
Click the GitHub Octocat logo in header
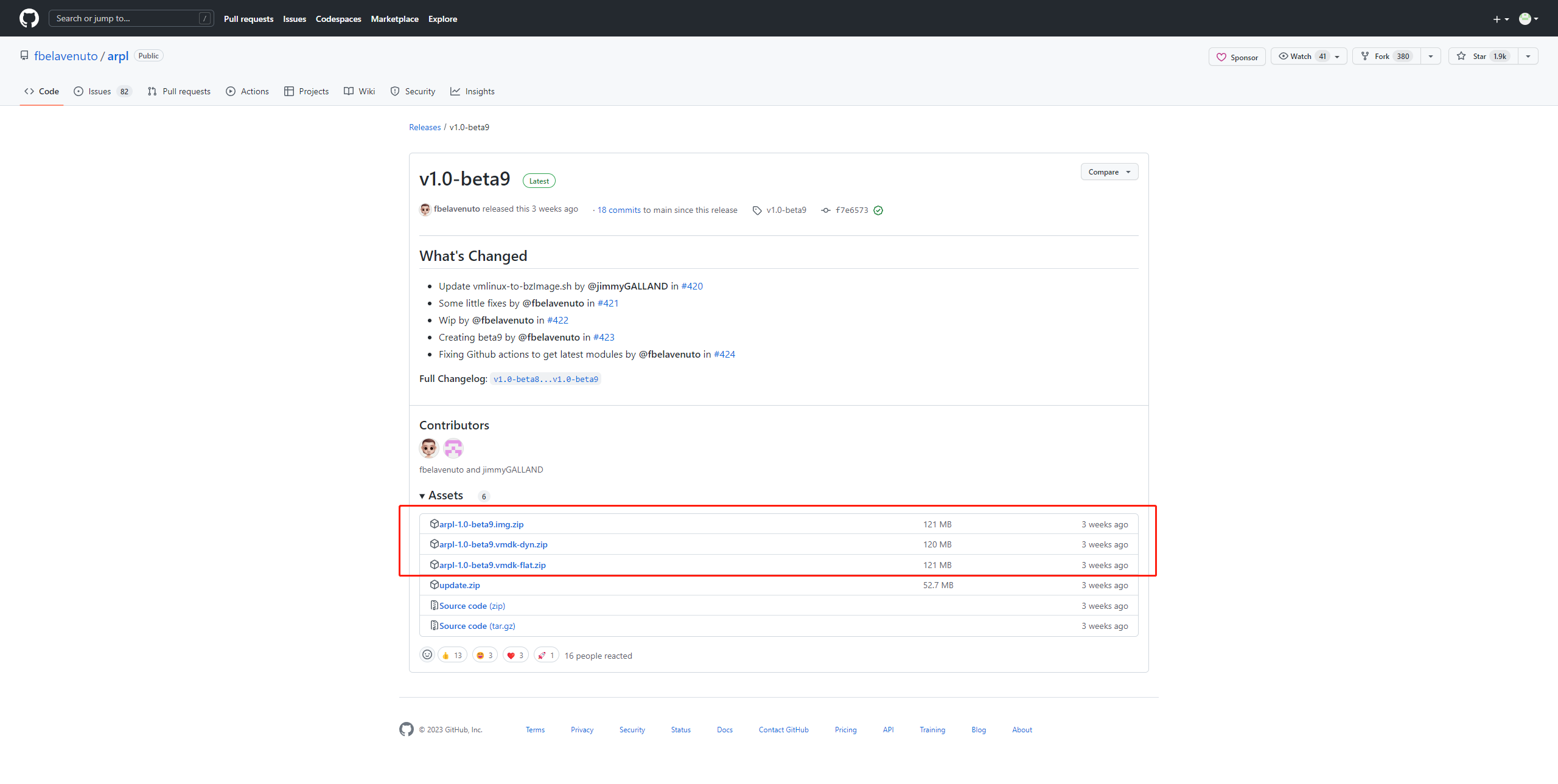click(29, 18)
